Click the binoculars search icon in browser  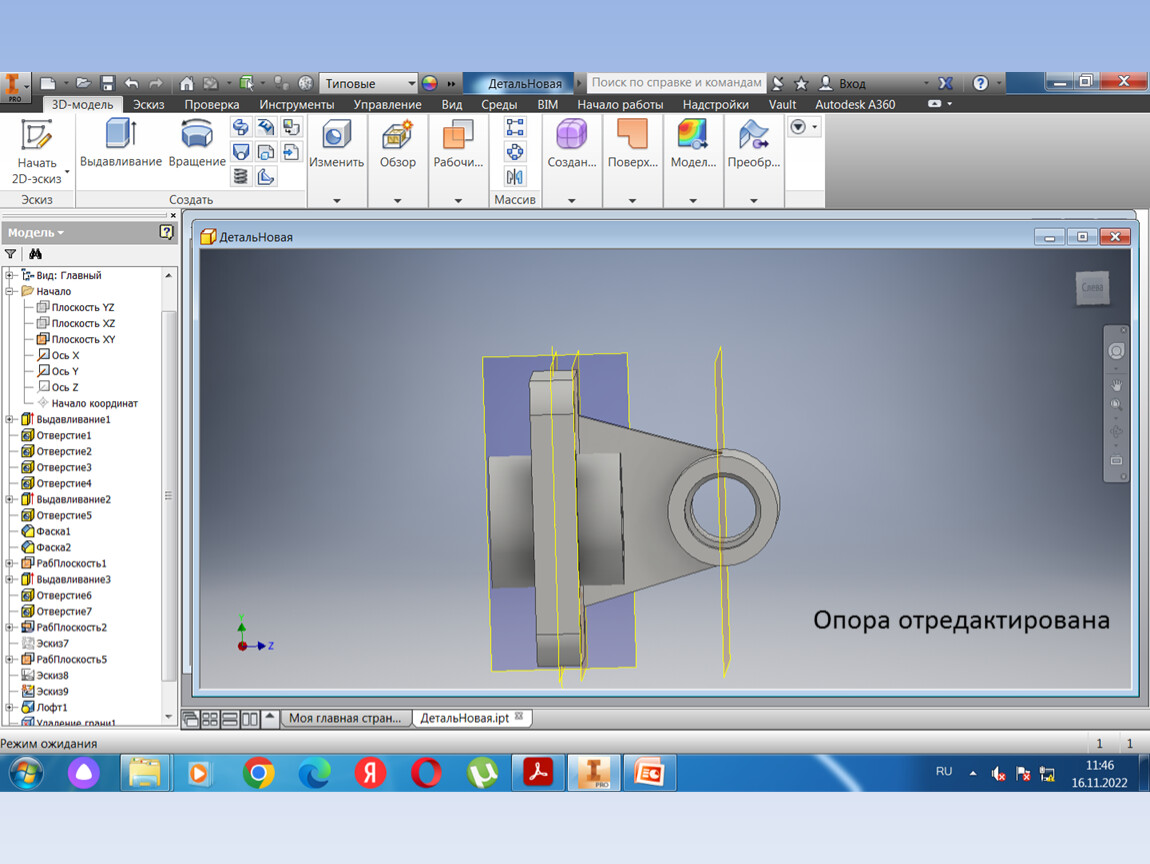(x=35, y=254)
